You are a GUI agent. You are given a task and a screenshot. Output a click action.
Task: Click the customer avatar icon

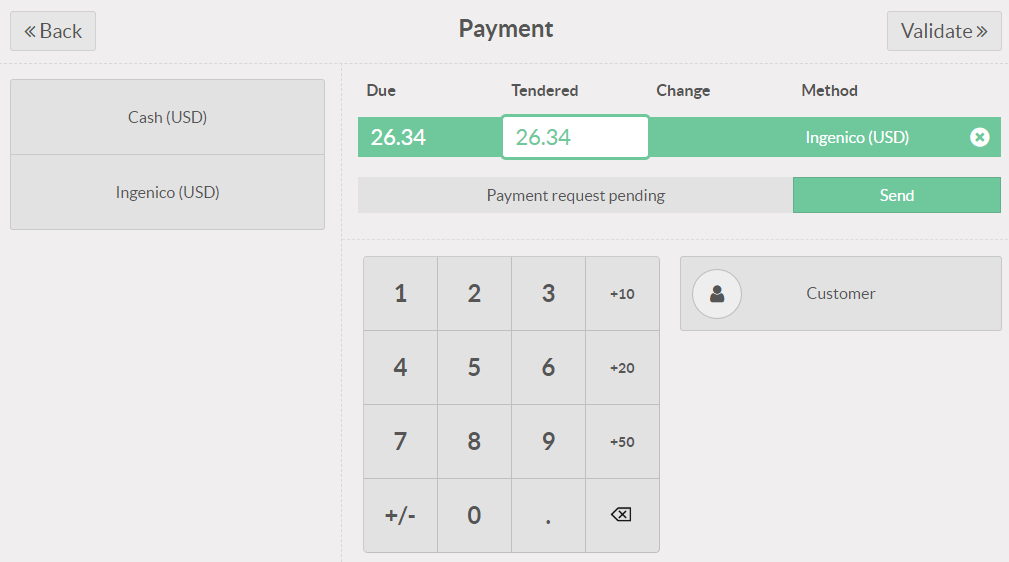(x=717, y=294)
